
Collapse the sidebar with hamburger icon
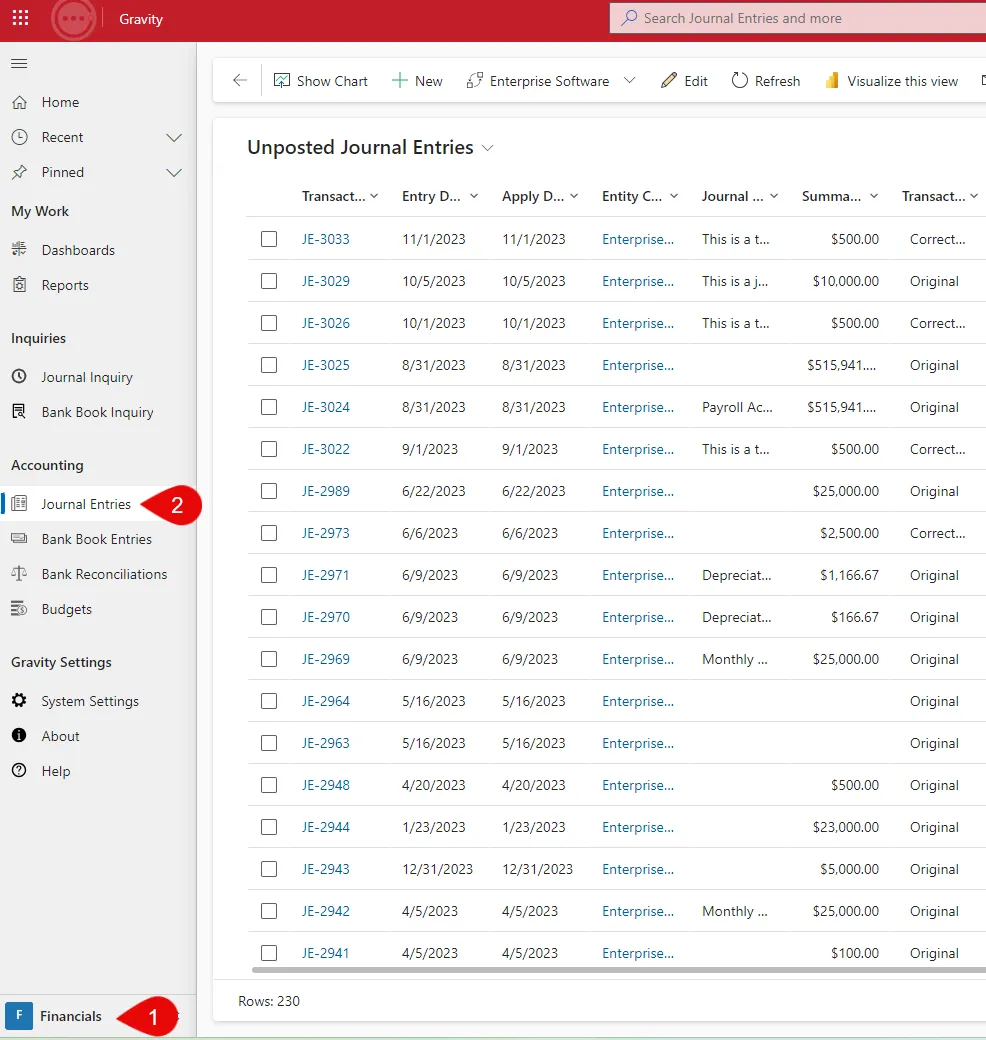click(19, 64)
